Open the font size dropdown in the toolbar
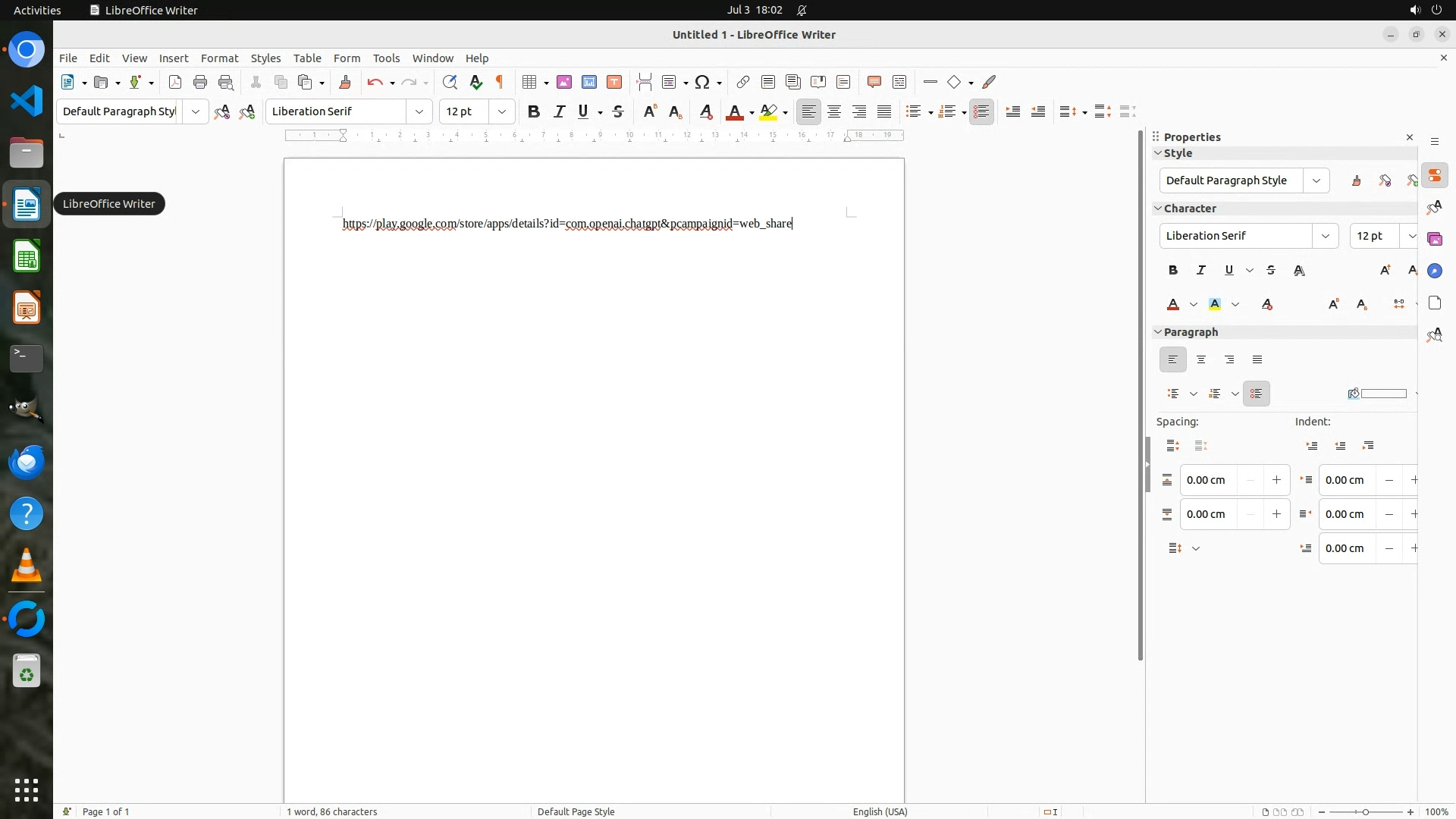 (501, 112)
